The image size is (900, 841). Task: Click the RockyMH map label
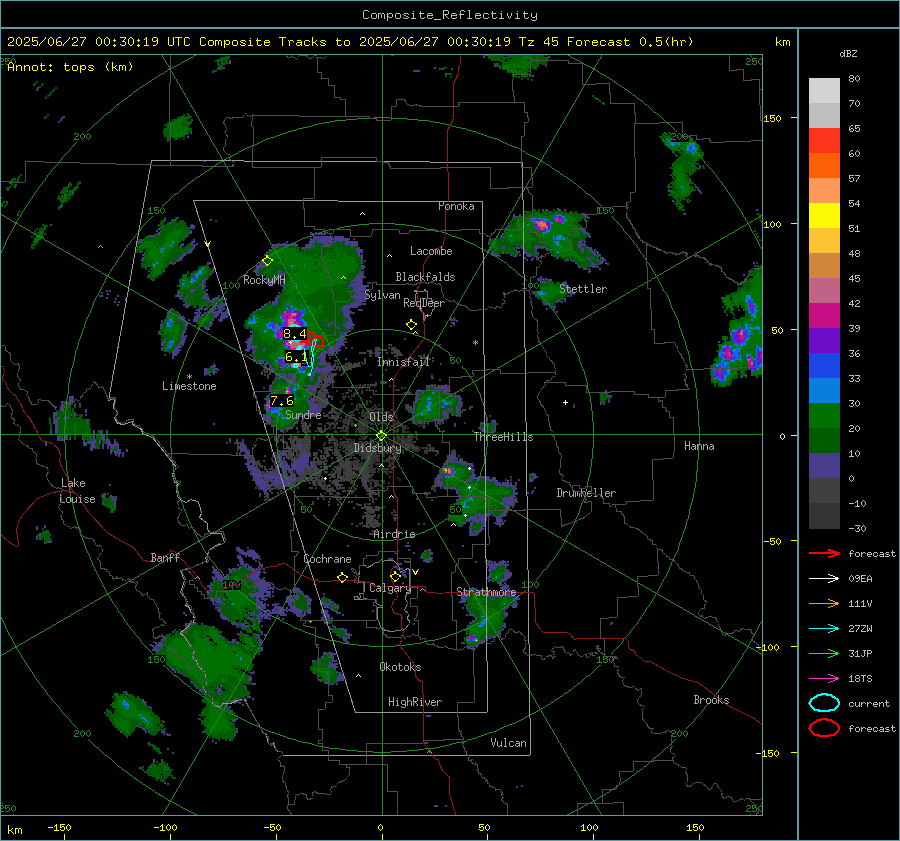click(x=264, y=280)
